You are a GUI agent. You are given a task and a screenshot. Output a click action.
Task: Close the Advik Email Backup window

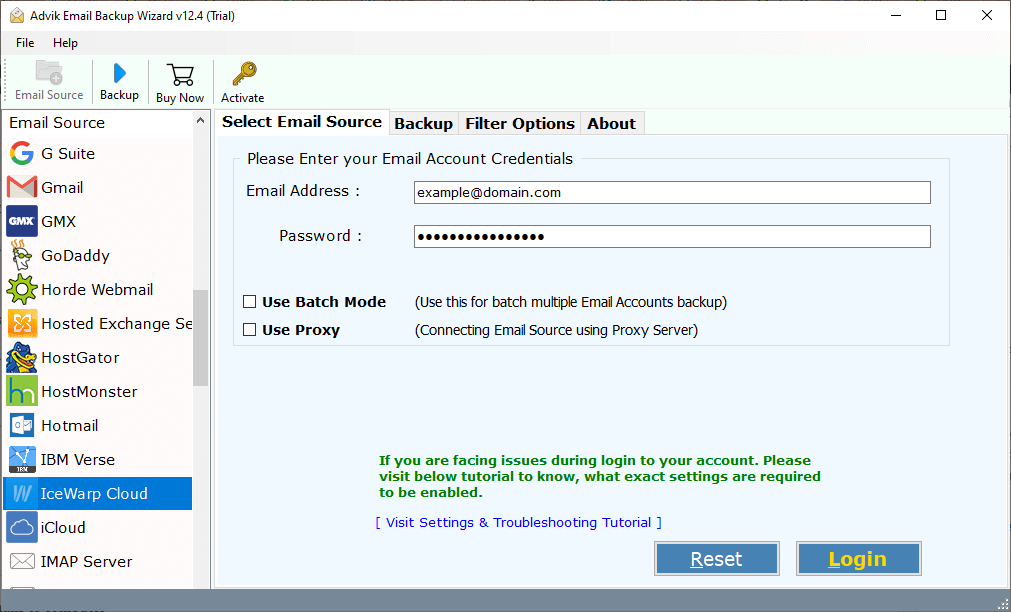(x=986, y=15)
